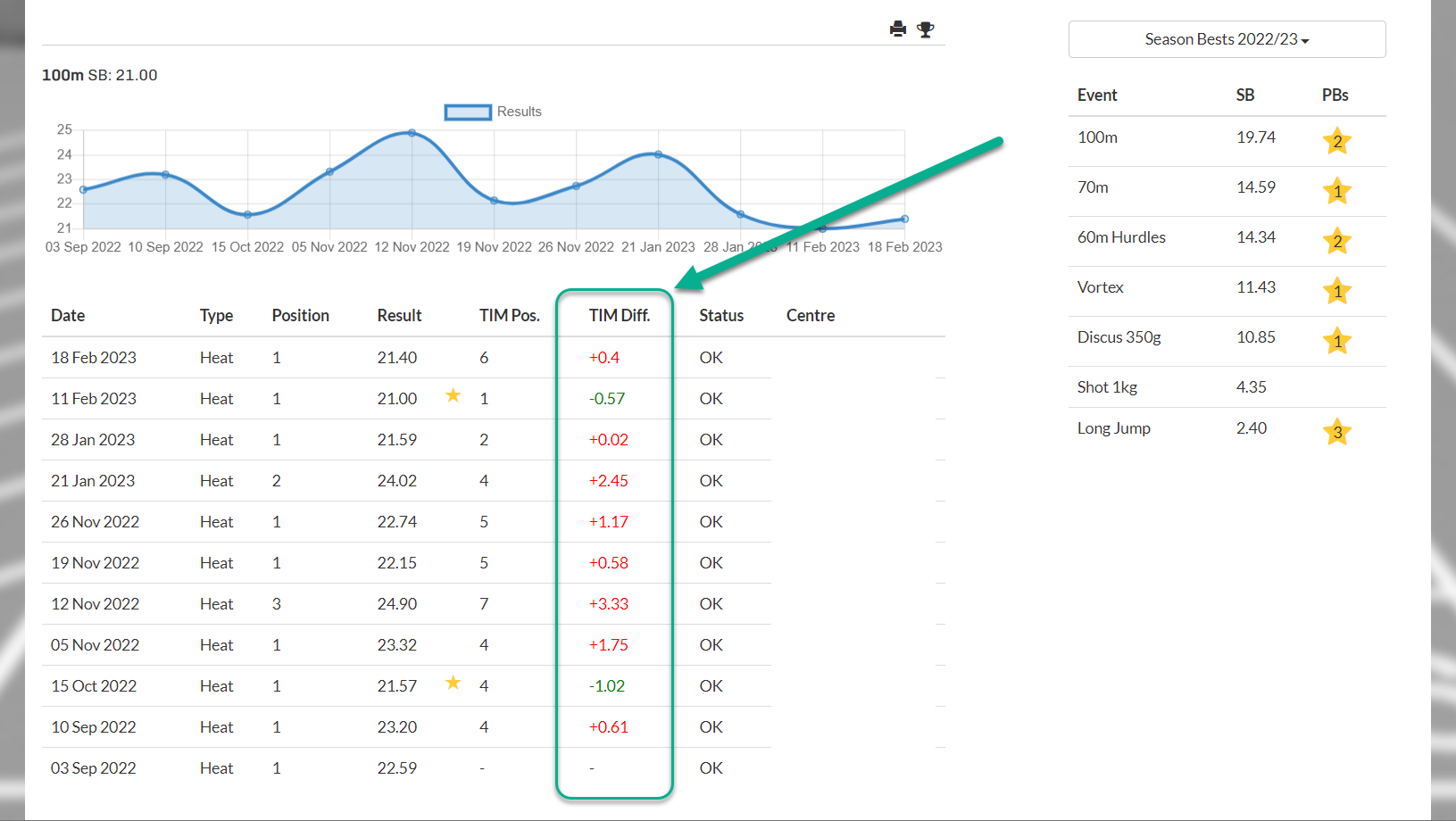Click the Shot 1kg event row
This screenshot has height=821, width=1456.
click(1227, 386)
